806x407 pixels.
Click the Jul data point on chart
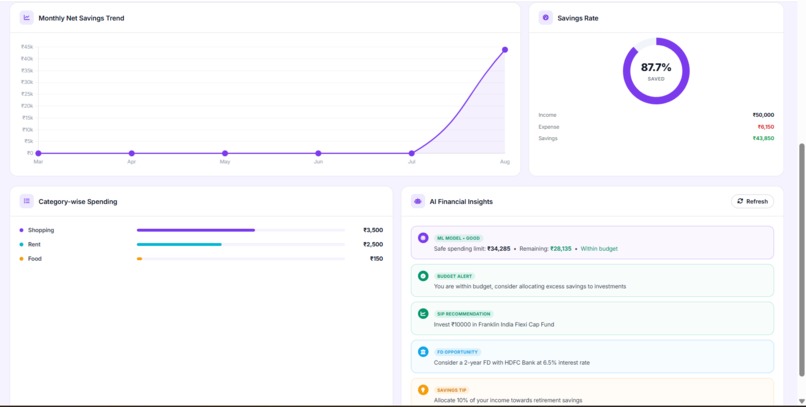coord(412,153)
